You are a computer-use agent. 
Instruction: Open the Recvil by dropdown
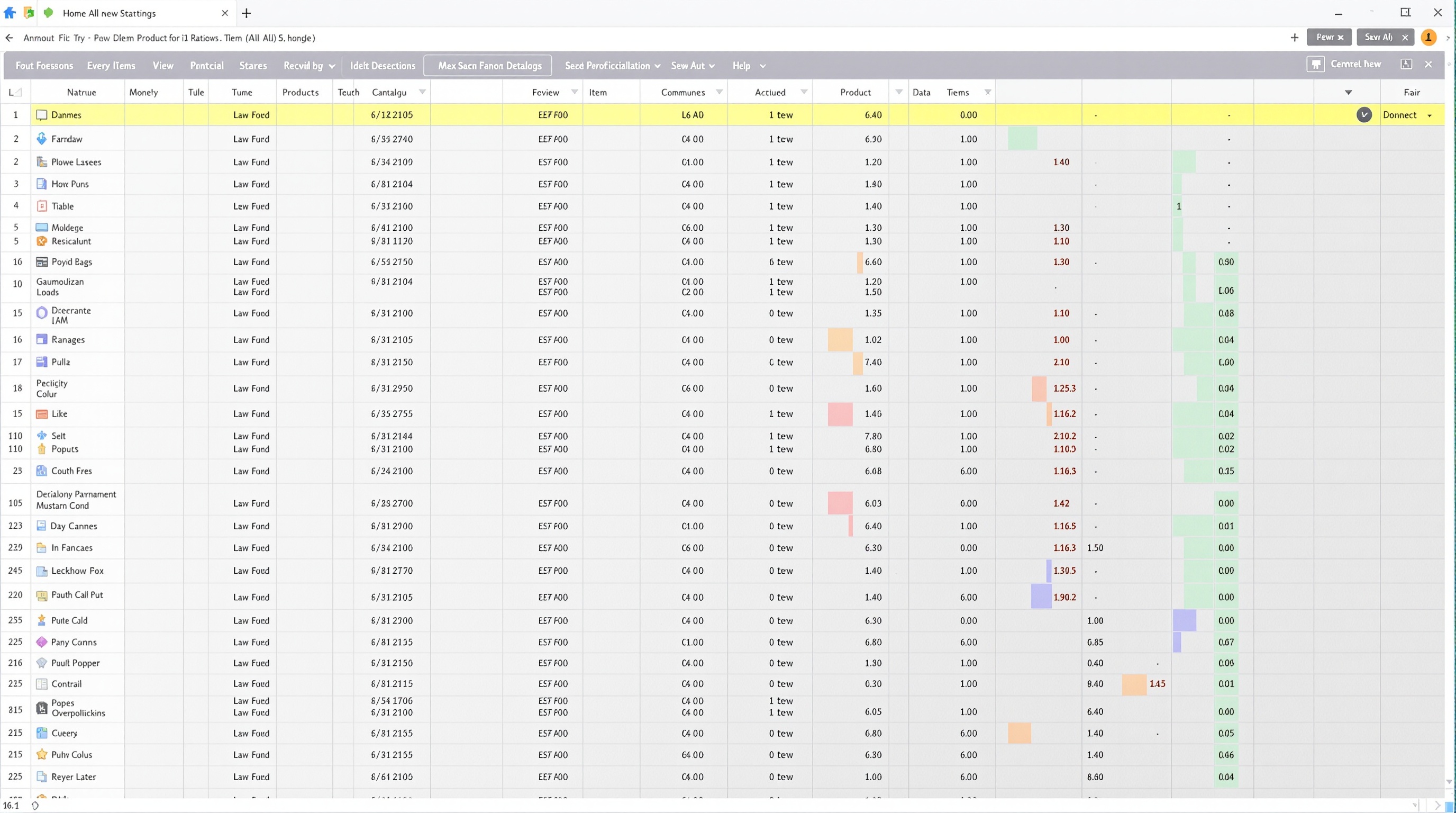309,66
